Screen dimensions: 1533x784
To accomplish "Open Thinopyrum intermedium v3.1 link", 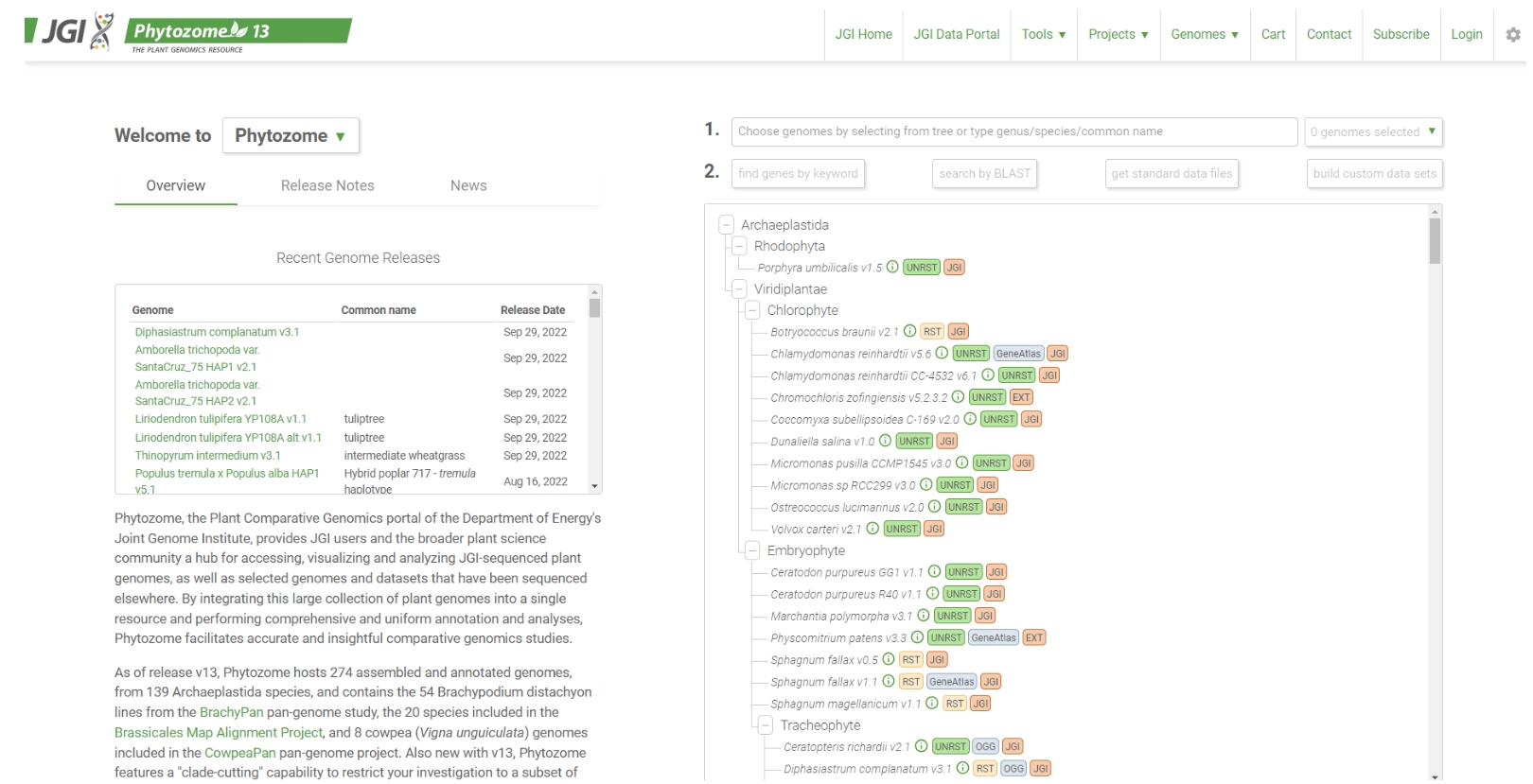I will 207,456.
